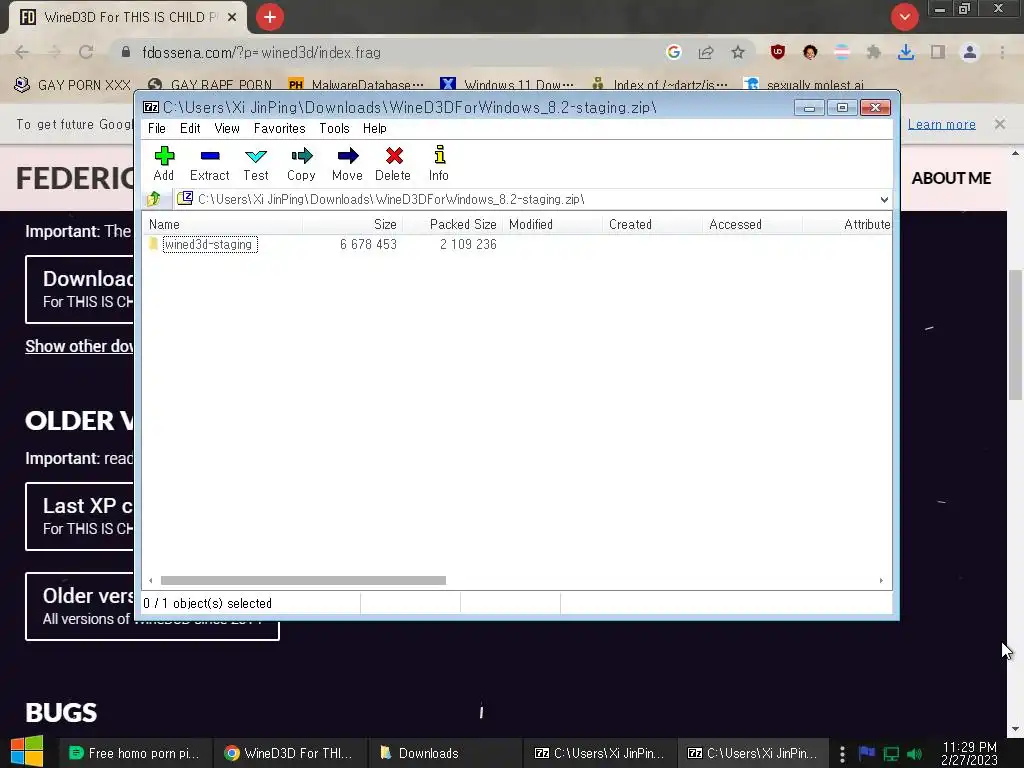Click the share page icon in the address bar
This screenshot has height=768, width=1024.
click(706, 52)
